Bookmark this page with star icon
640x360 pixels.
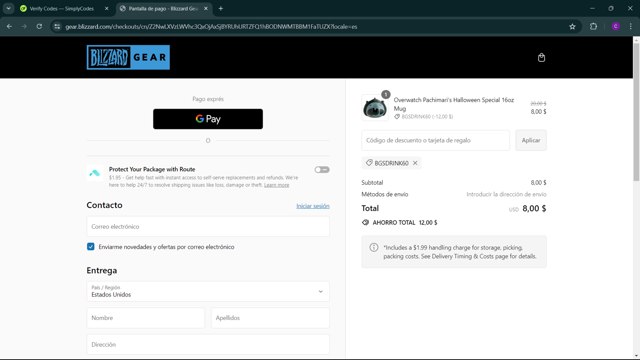coord(572,27)
